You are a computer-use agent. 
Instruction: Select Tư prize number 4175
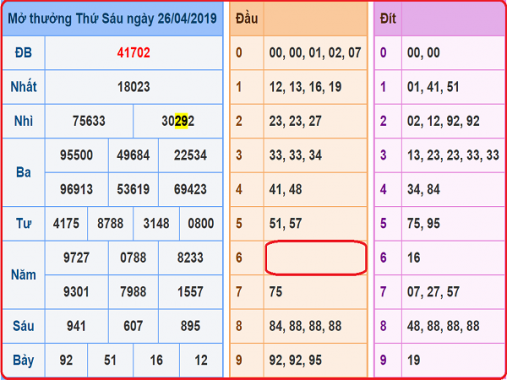coord(66,224)
